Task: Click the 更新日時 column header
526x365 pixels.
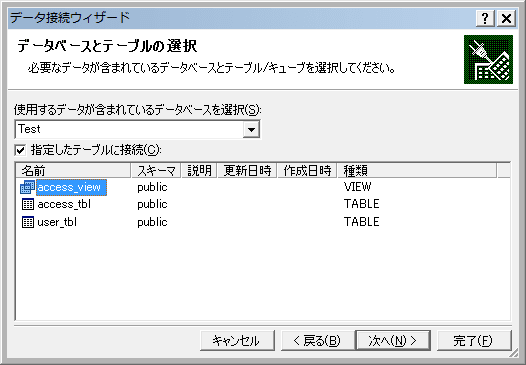Action: click(247, 171)
